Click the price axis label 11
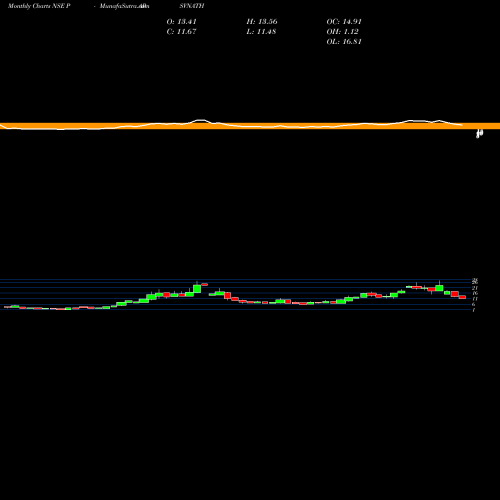Screen dimensions: 500x500 click(x=475, y=299)
